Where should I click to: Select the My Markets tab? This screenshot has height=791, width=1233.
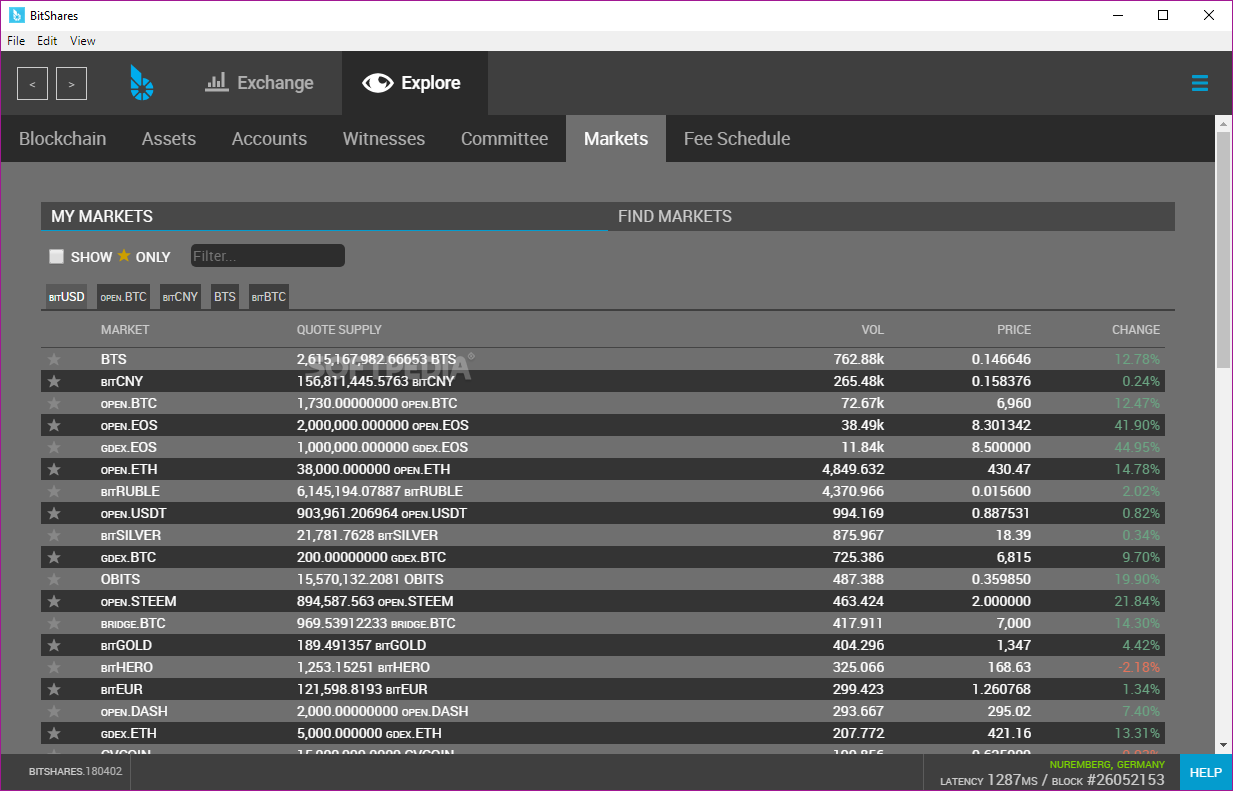[x=324, y=216]
